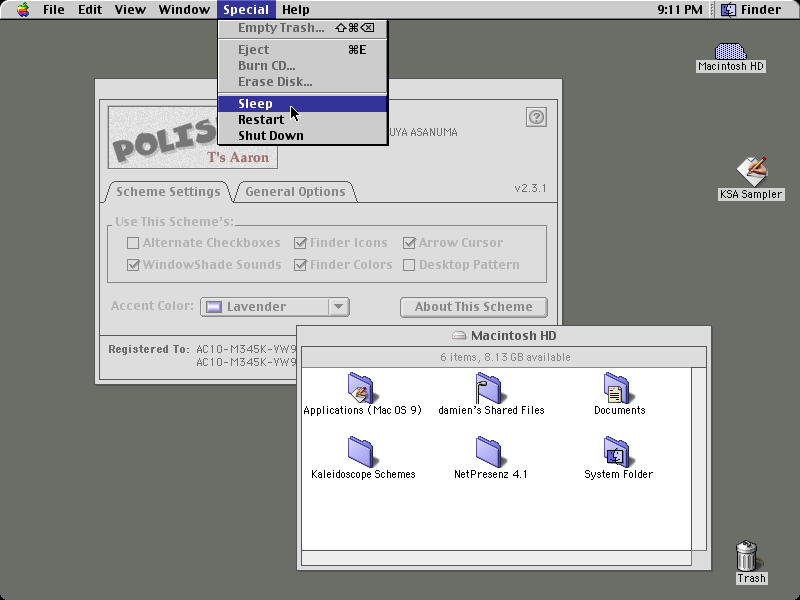Select damien's Shared Files folder icon
The height and width of the screenshot is (600, 800).
[489, 388]
